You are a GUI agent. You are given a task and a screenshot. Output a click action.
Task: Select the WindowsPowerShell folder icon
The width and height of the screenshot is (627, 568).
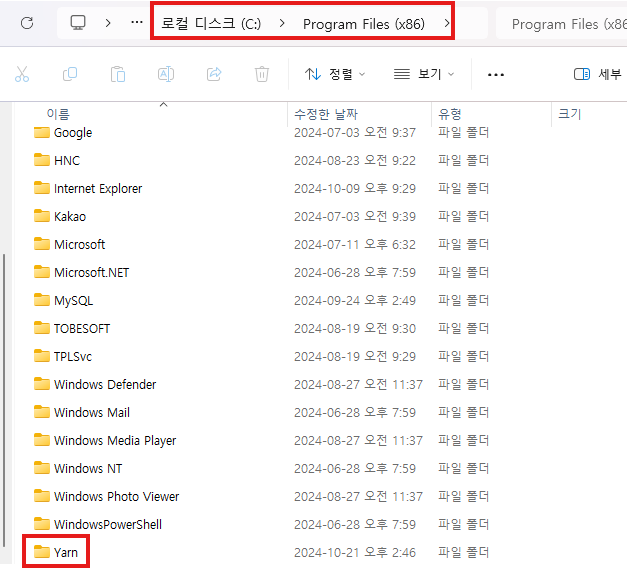point(42,524)
